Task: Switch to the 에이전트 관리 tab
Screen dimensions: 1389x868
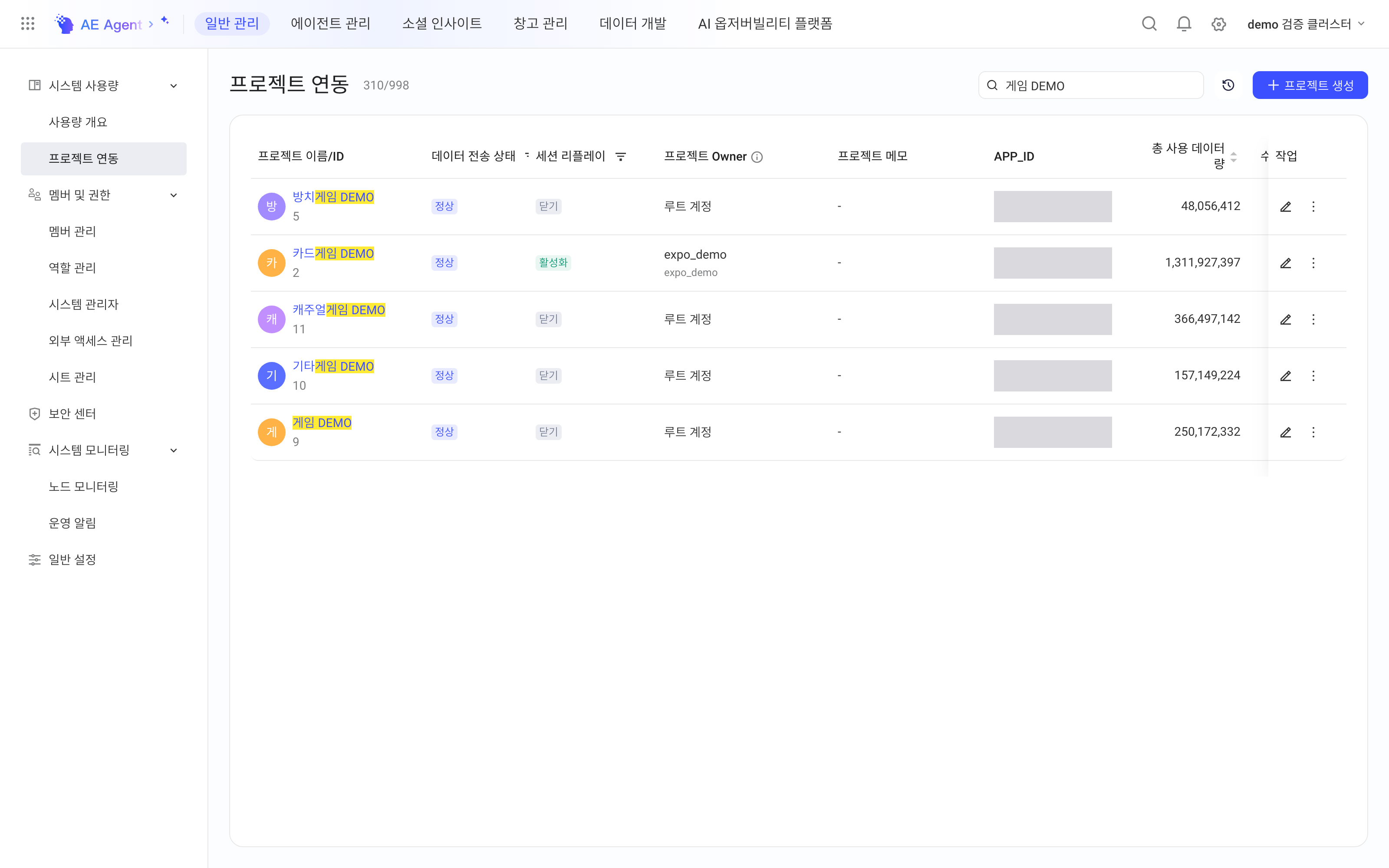Action: pos(331,23)
